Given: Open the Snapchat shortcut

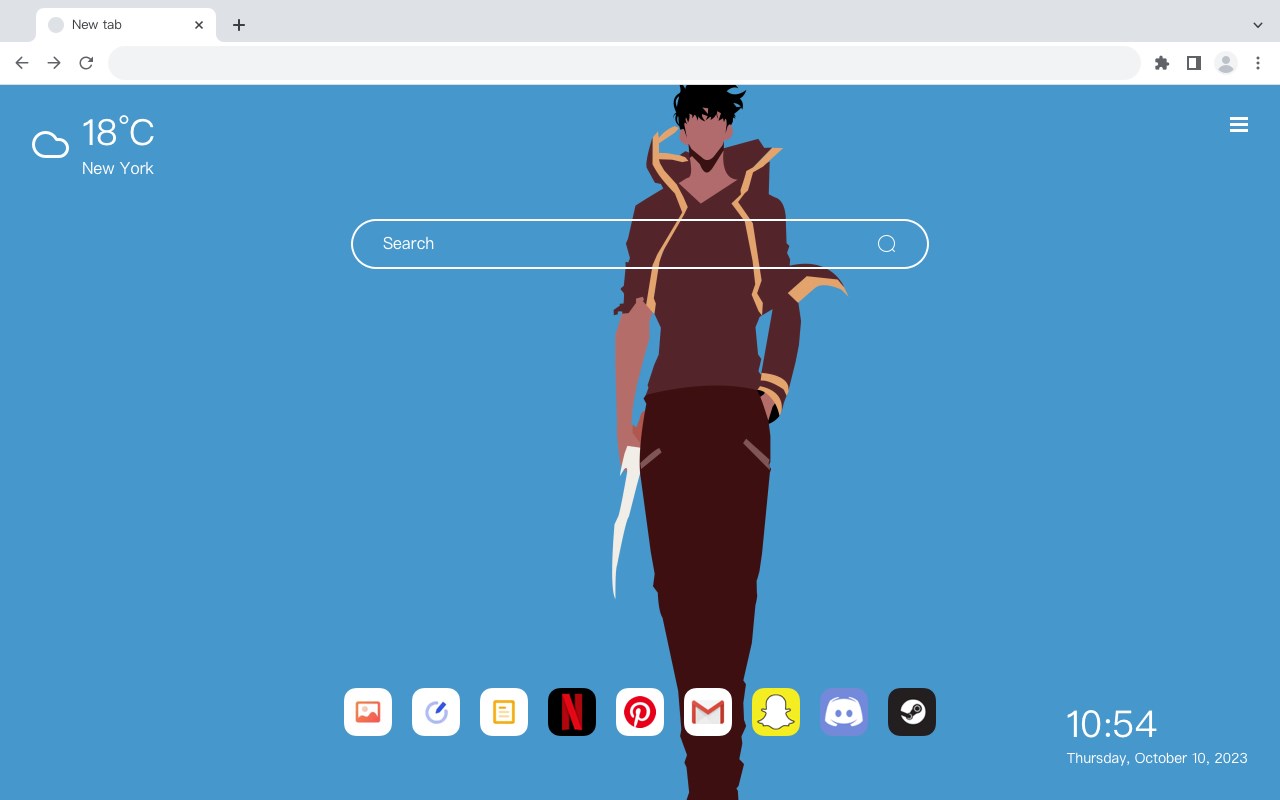Looking at the screenshot, I should tap(776, 712).
